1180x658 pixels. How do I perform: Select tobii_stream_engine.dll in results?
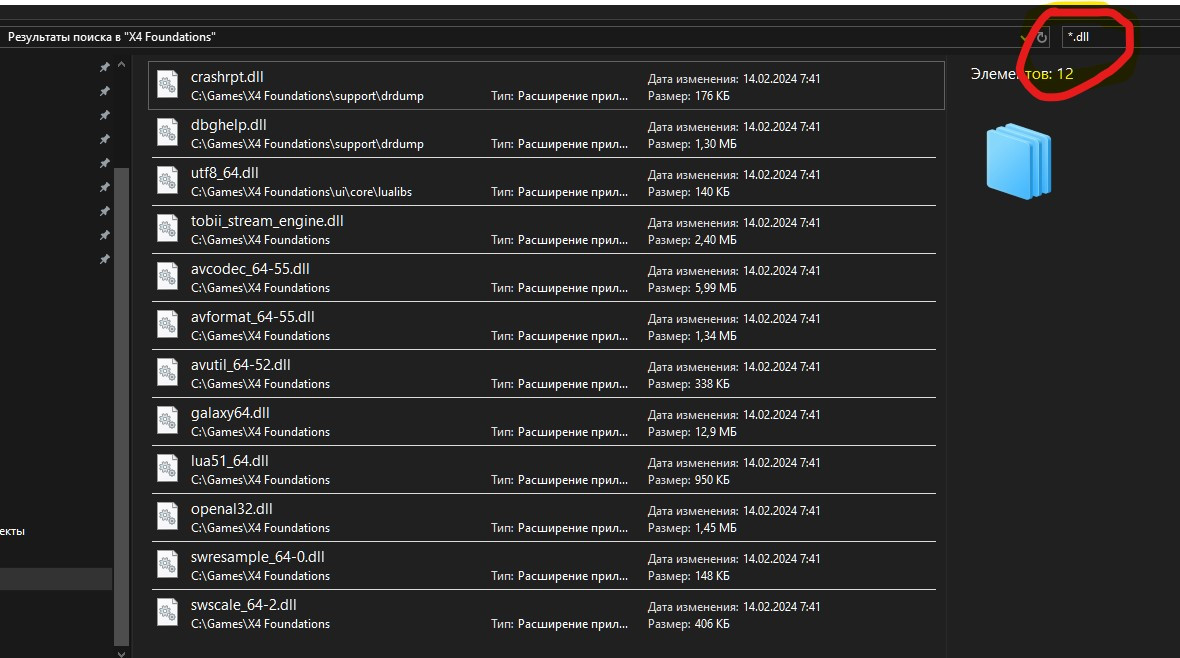267,221
